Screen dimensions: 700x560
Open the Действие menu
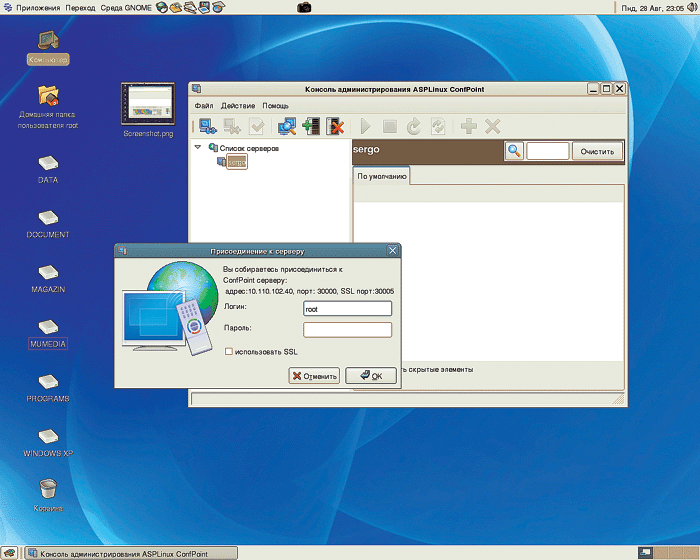(238, 106)
